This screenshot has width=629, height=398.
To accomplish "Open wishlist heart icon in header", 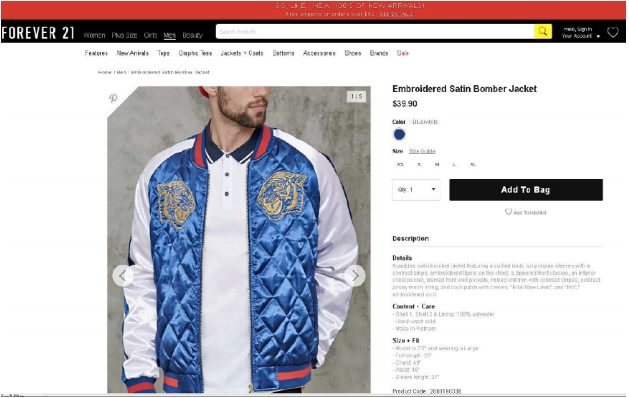I will (x=613, y=32).
